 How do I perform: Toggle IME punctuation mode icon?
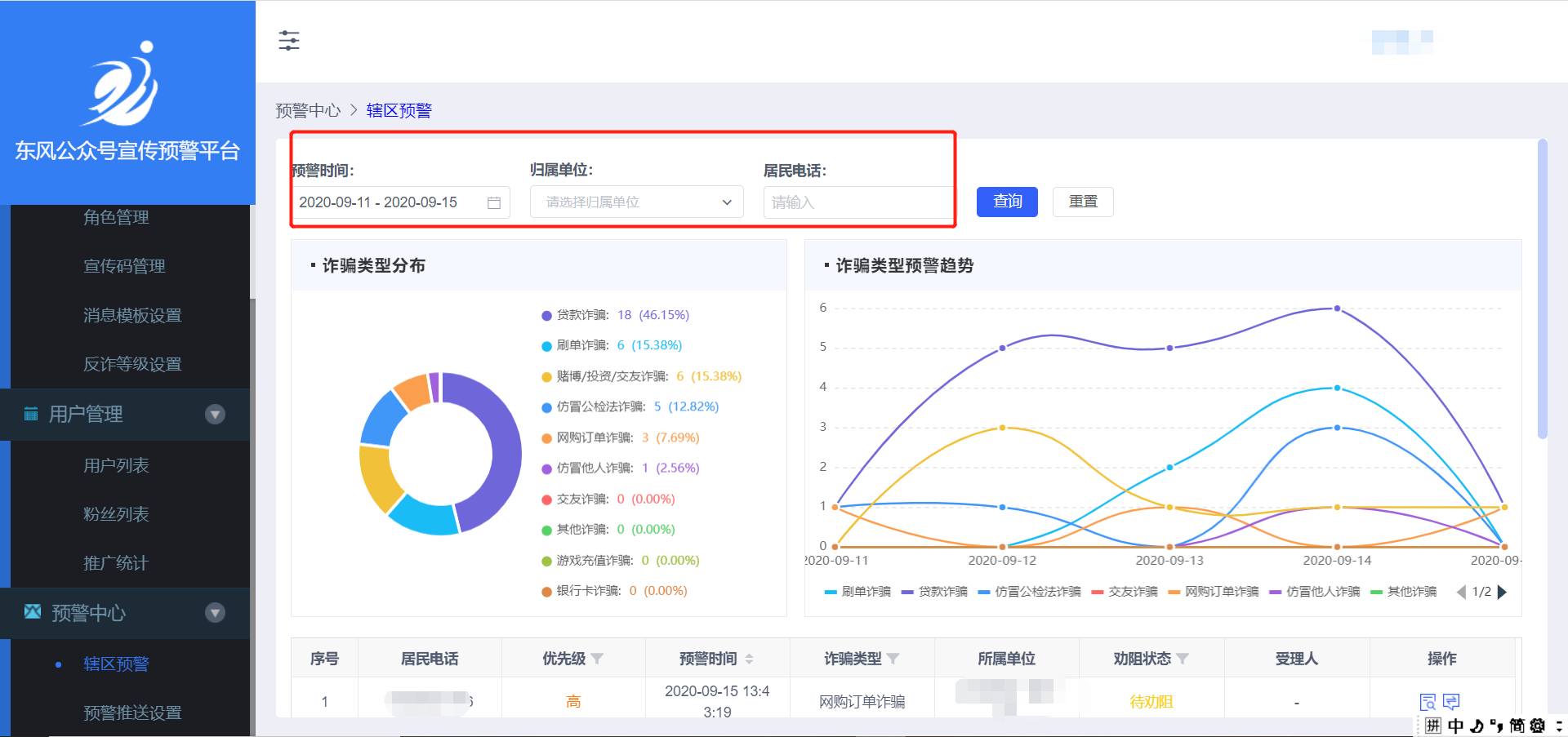click(1496, 726)
